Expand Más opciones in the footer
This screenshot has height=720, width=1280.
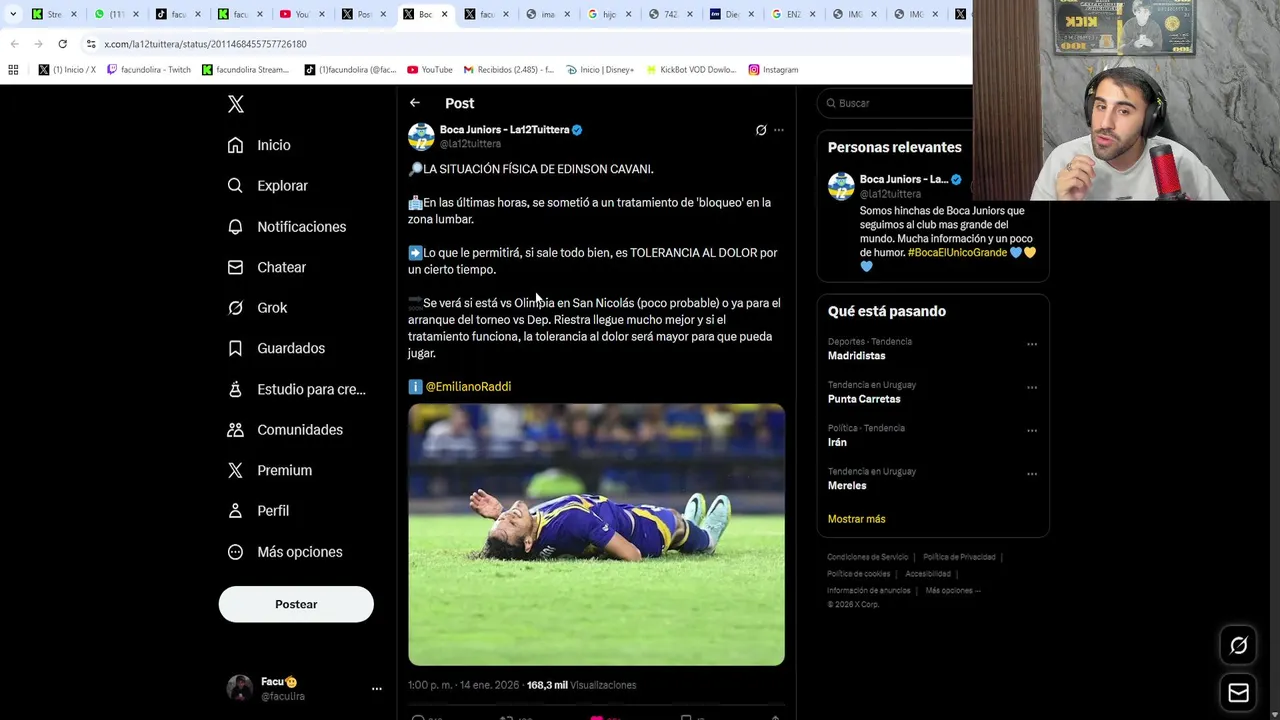pyautogui.click(x=953, y=591)
